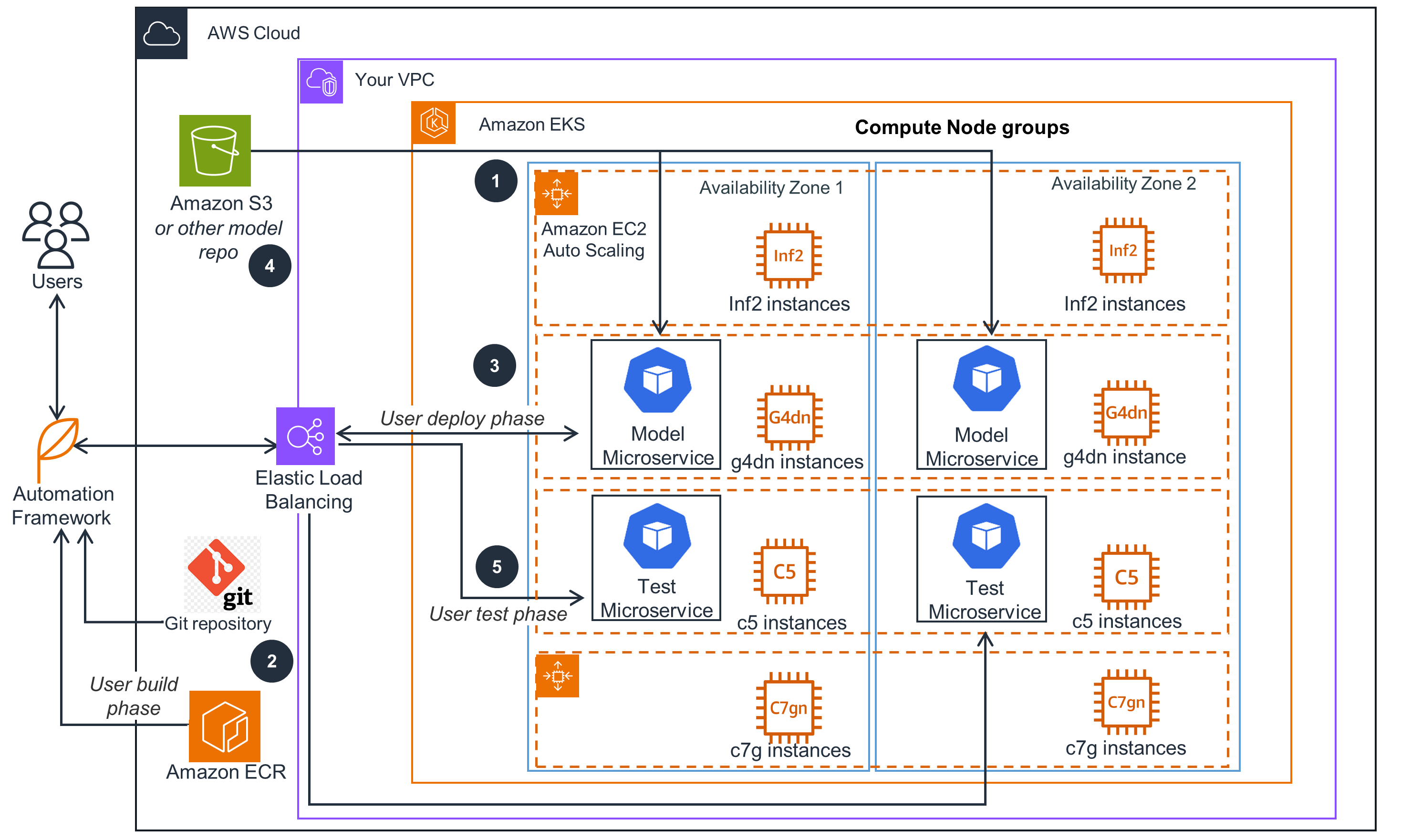Select the G4dn chip in Availability Zone 2

tap(1126, 413)
